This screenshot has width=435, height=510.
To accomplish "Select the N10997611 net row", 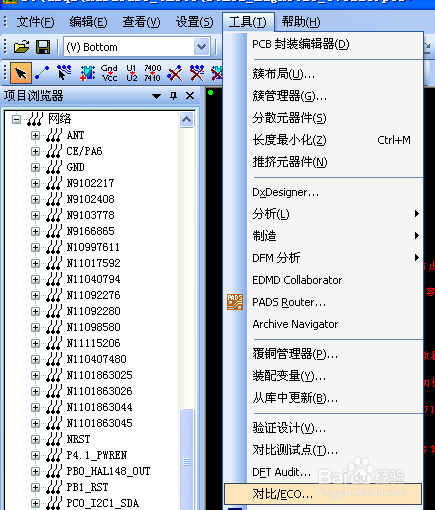I will [93, 247].
